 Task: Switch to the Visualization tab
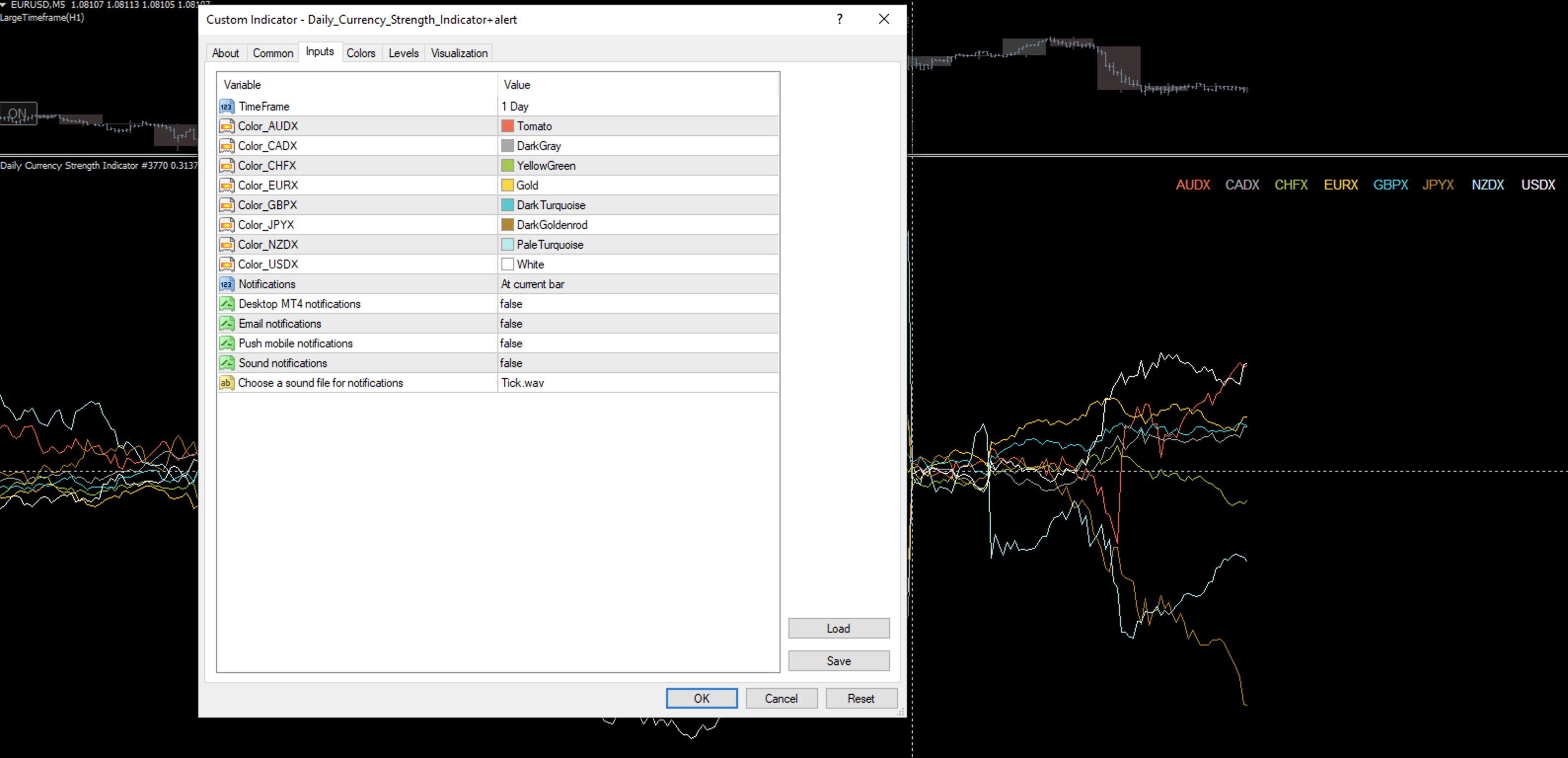459,53
